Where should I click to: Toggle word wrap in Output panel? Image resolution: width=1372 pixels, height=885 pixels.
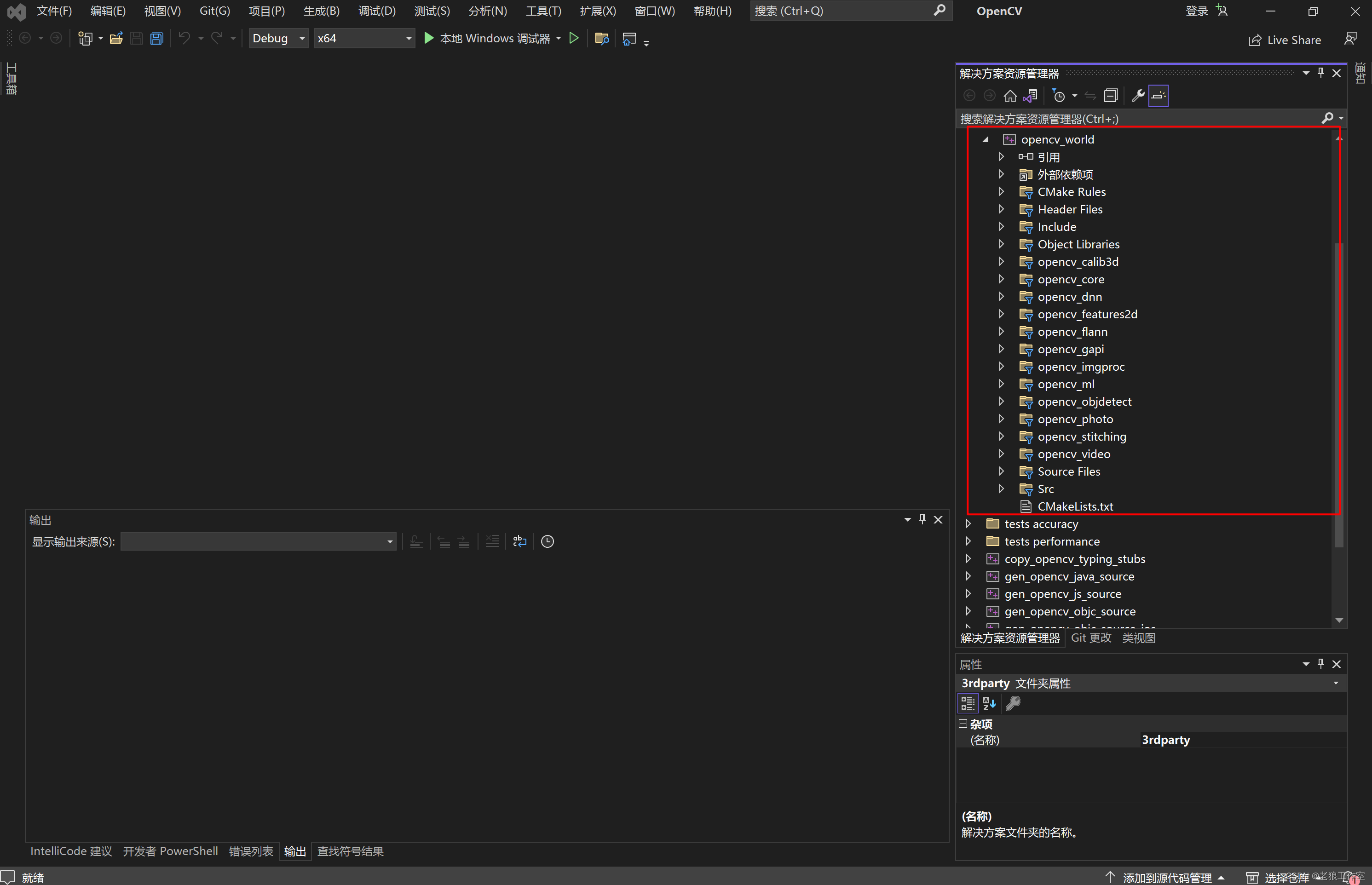pyautogui.click(x=519, y=541)
